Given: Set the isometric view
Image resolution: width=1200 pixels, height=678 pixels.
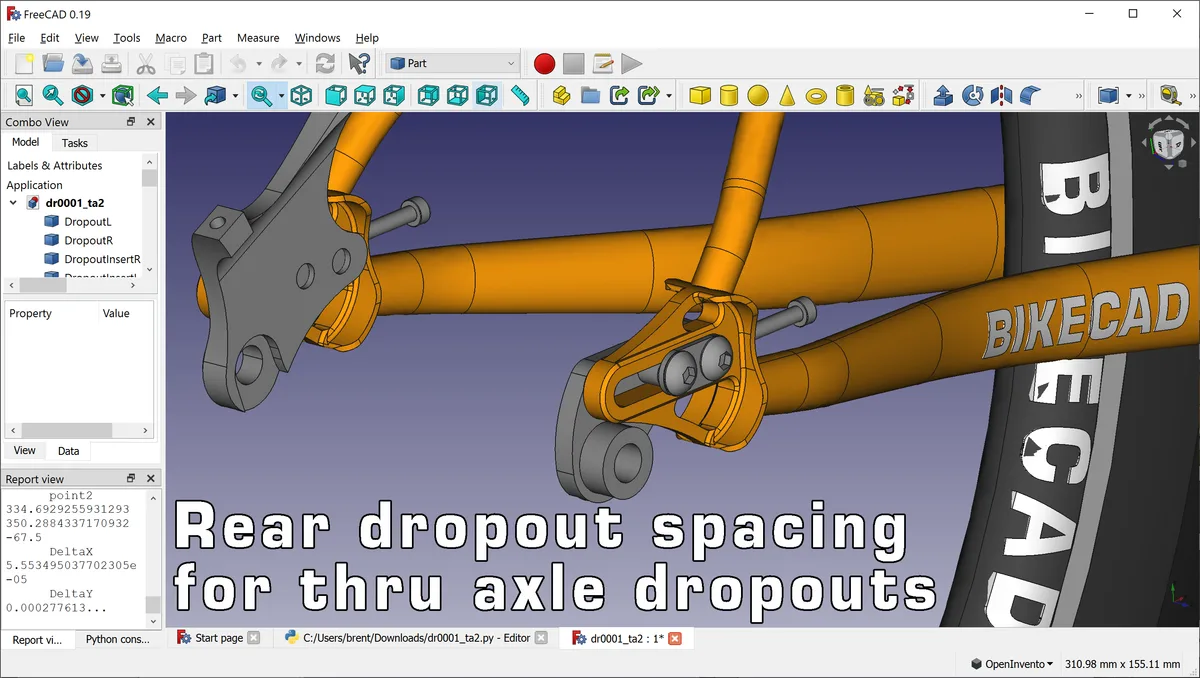Looking at the screenshot, I should tap(302, 96).
